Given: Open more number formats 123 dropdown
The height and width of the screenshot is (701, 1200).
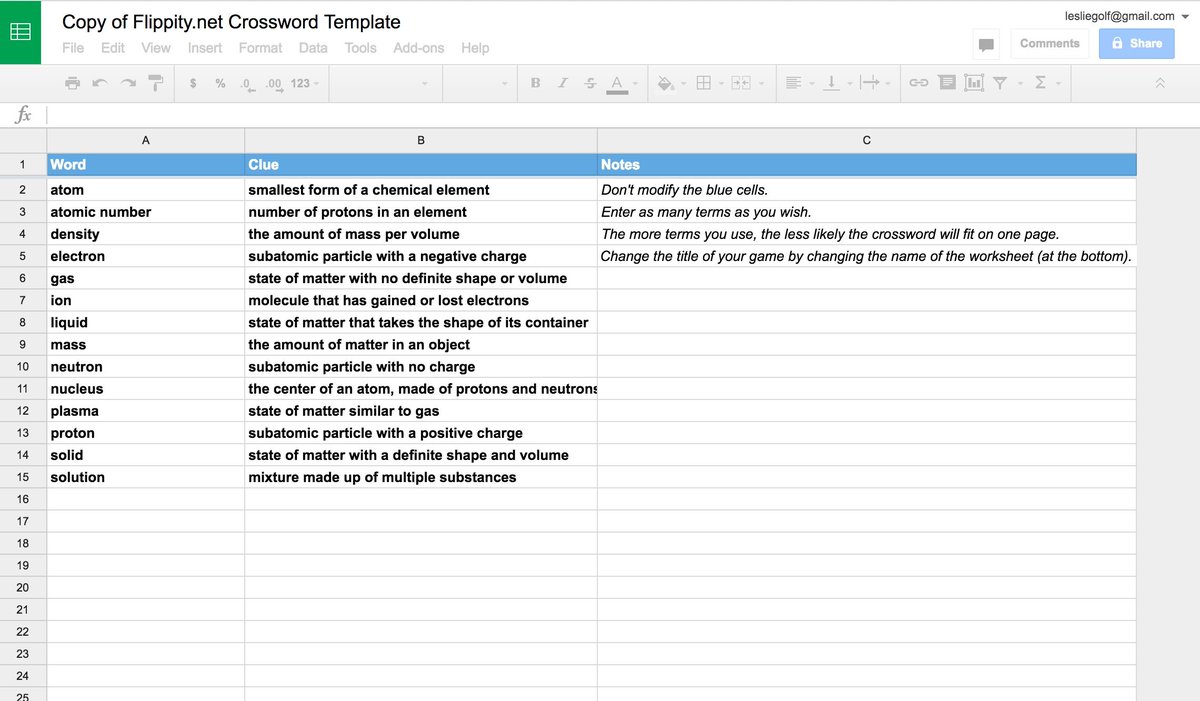Looking at the screenshot, I should [x=305, y=83].
